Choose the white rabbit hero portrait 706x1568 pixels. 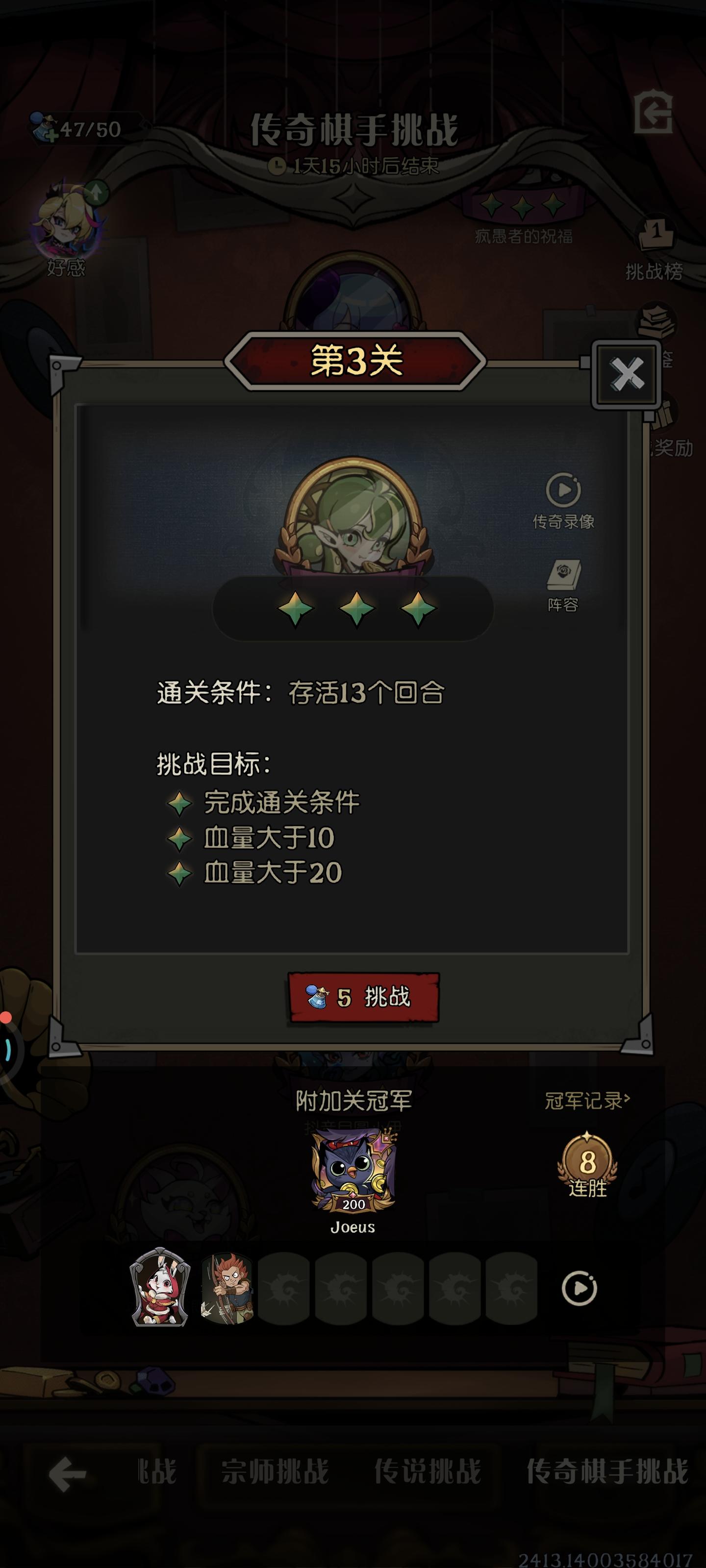[161, 1287]
